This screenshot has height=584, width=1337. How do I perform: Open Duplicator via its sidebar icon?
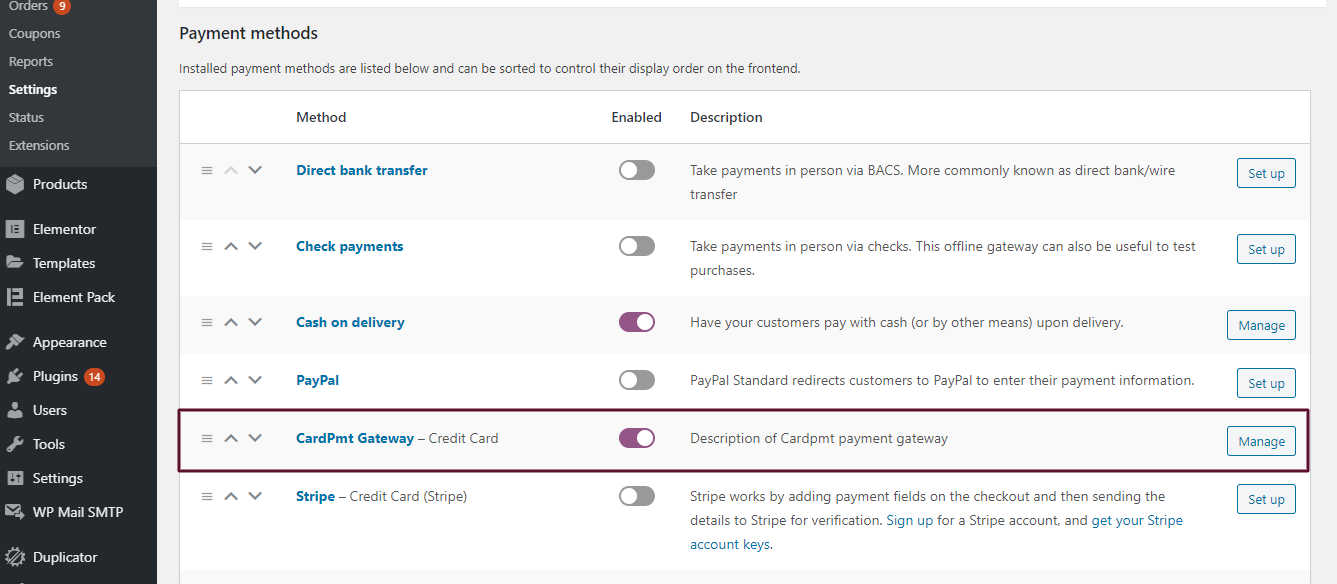16,556
